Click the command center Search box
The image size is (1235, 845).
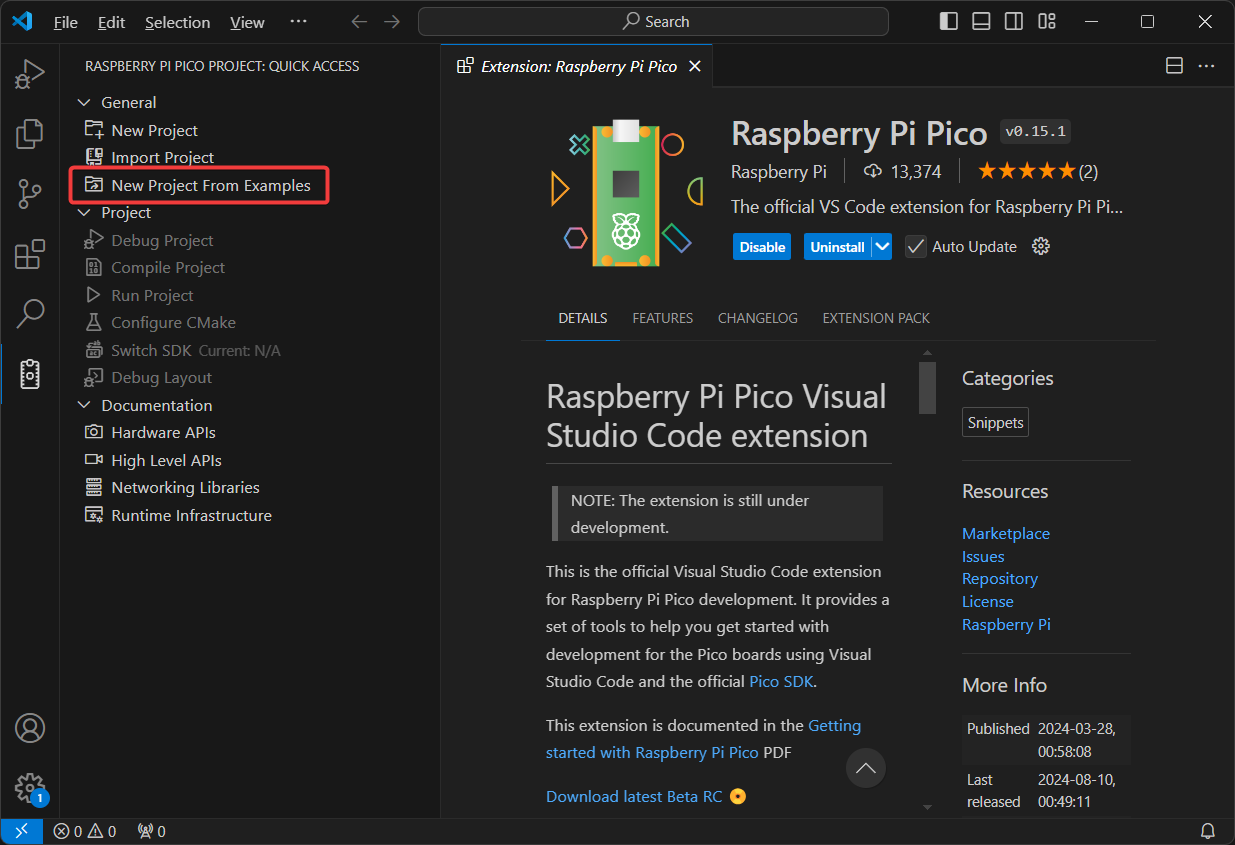click(653, 22)
